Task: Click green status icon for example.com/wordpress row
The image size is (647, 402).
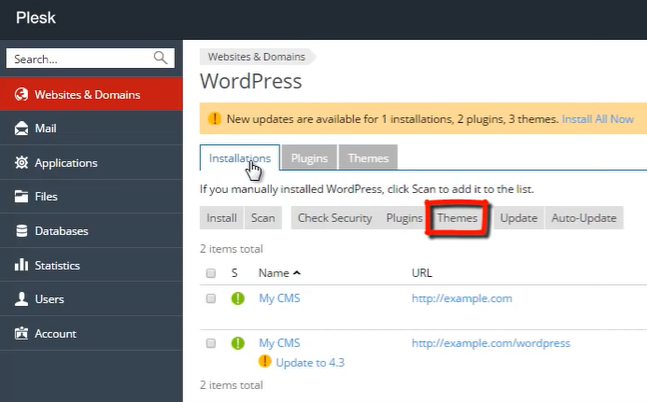Action: tap(238, 343)
